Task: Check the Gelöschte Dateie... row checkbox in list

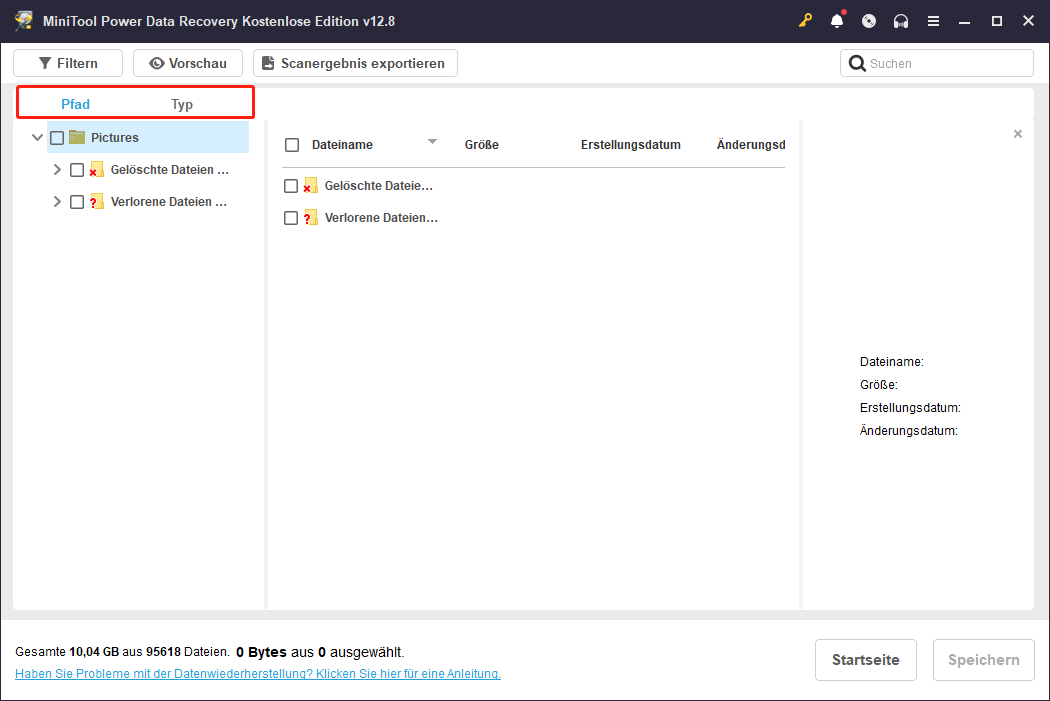Action: 291,186
